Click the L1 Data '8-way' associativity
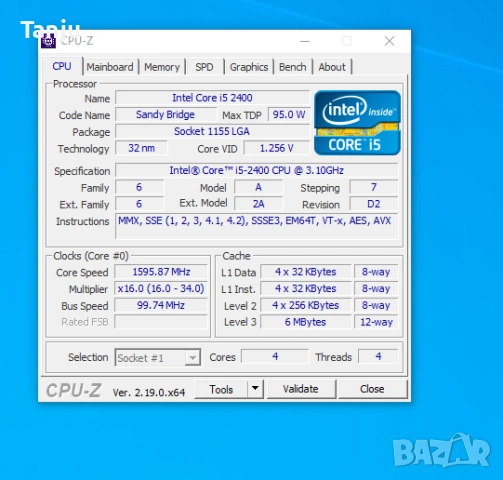503x480 pixels. click(376, 272)
